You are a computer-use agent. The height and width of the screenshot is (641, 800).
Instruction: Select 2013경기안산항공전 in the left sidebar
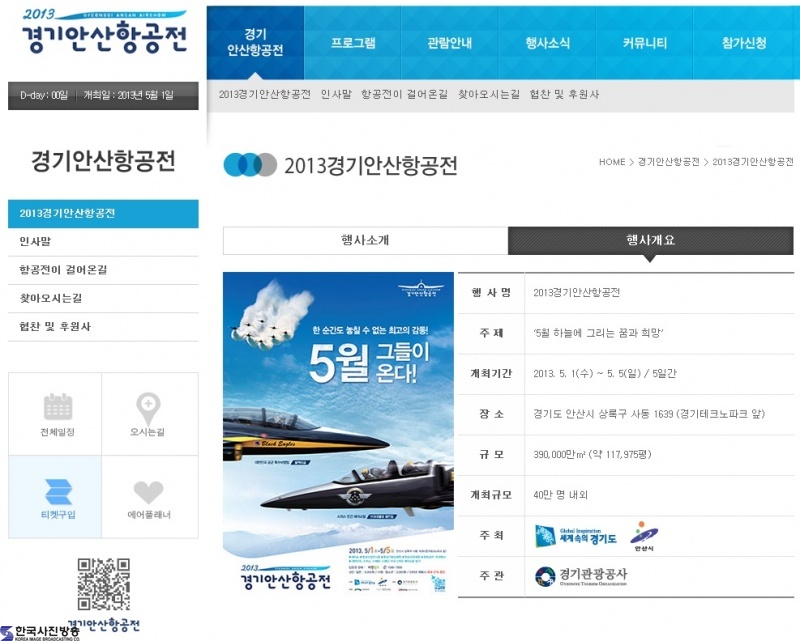[103, 213]
